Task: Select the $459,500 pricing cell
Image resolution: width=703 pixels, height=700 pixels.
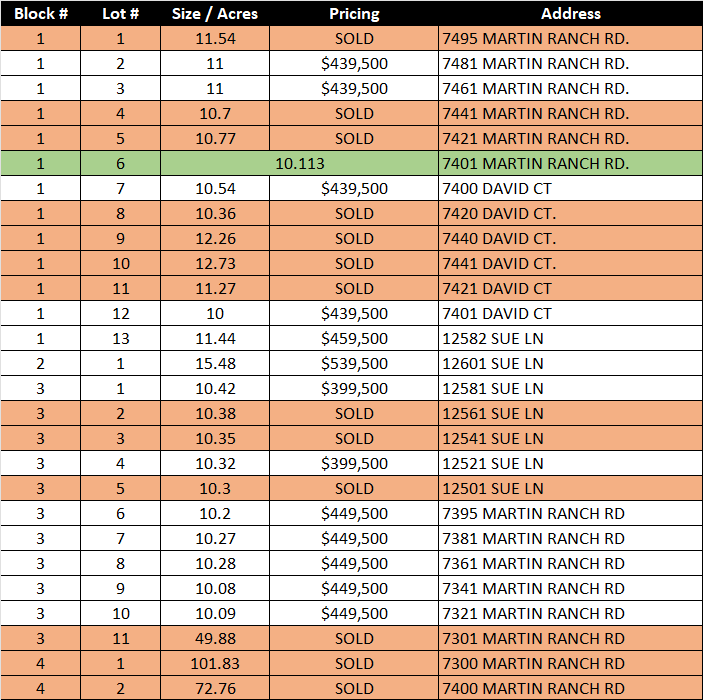Action: 354,338
